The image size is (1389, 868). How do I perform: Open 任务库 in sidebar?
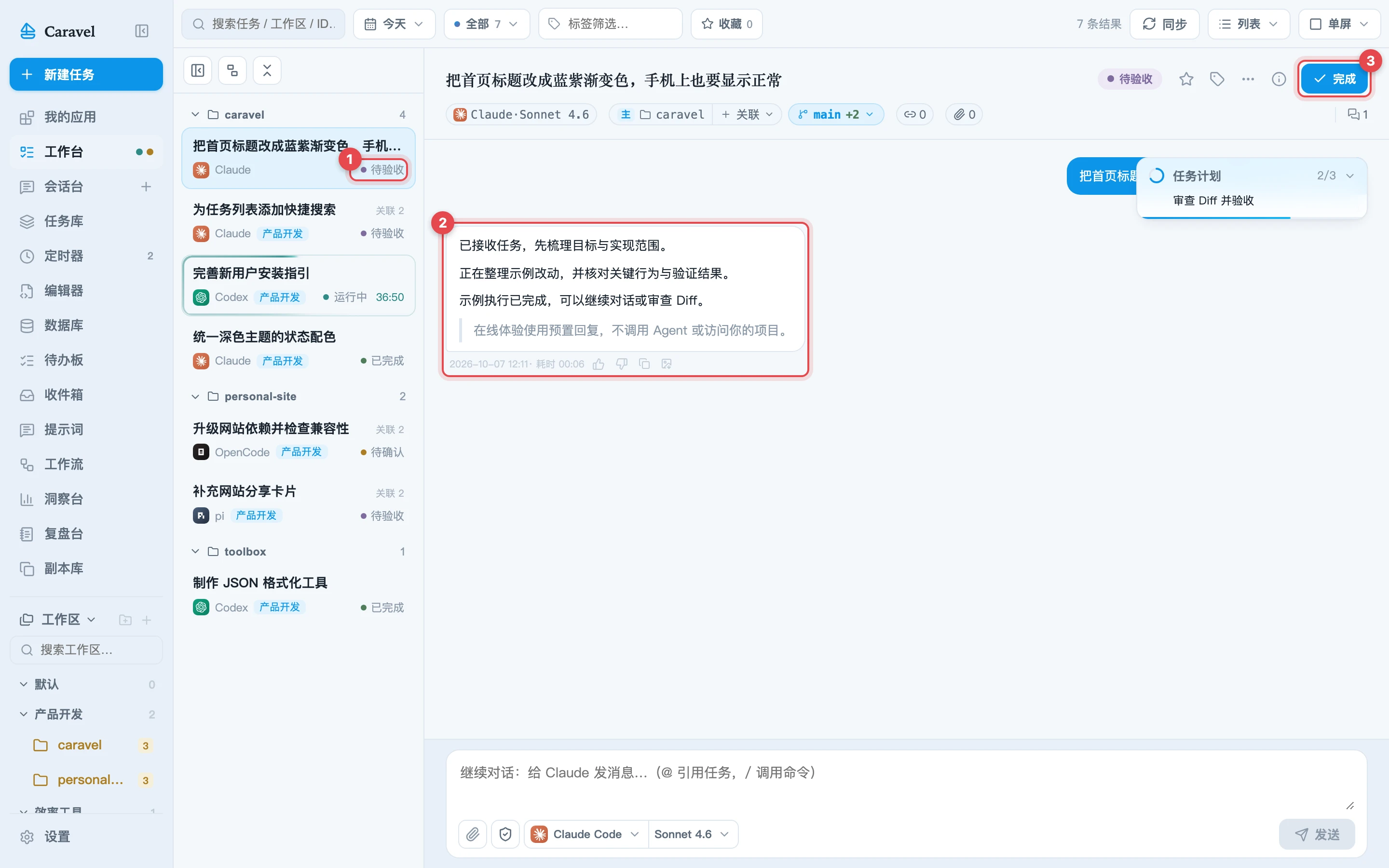point(86,221)
